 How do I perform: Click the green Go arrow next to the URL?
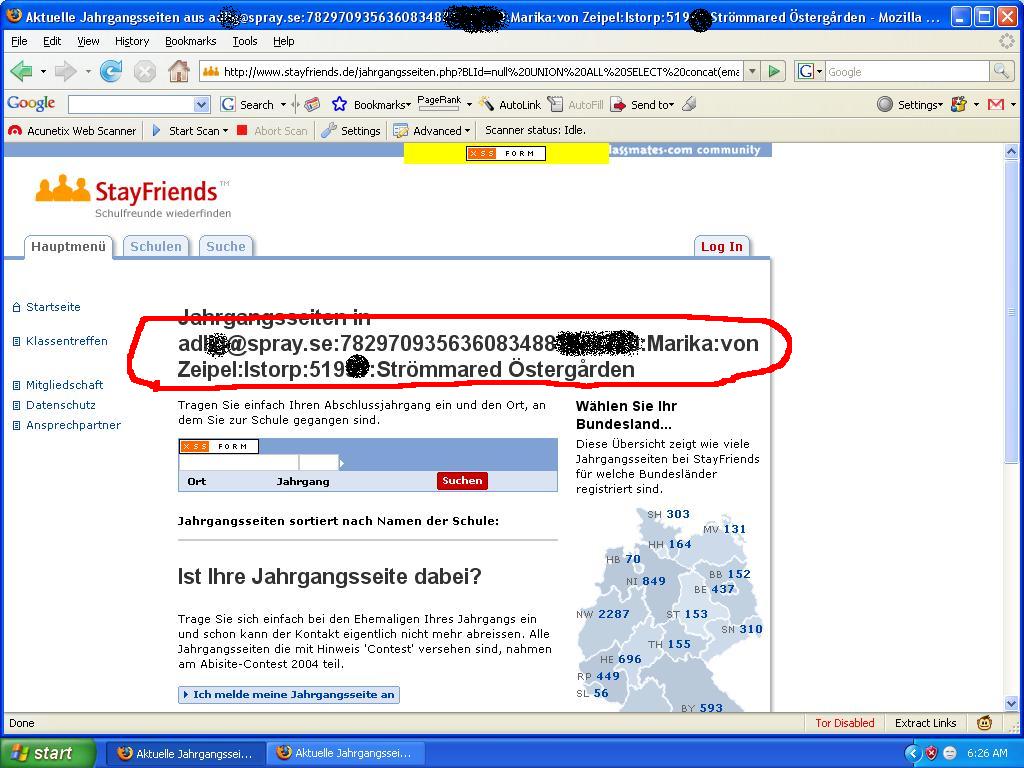coord(774,71)
